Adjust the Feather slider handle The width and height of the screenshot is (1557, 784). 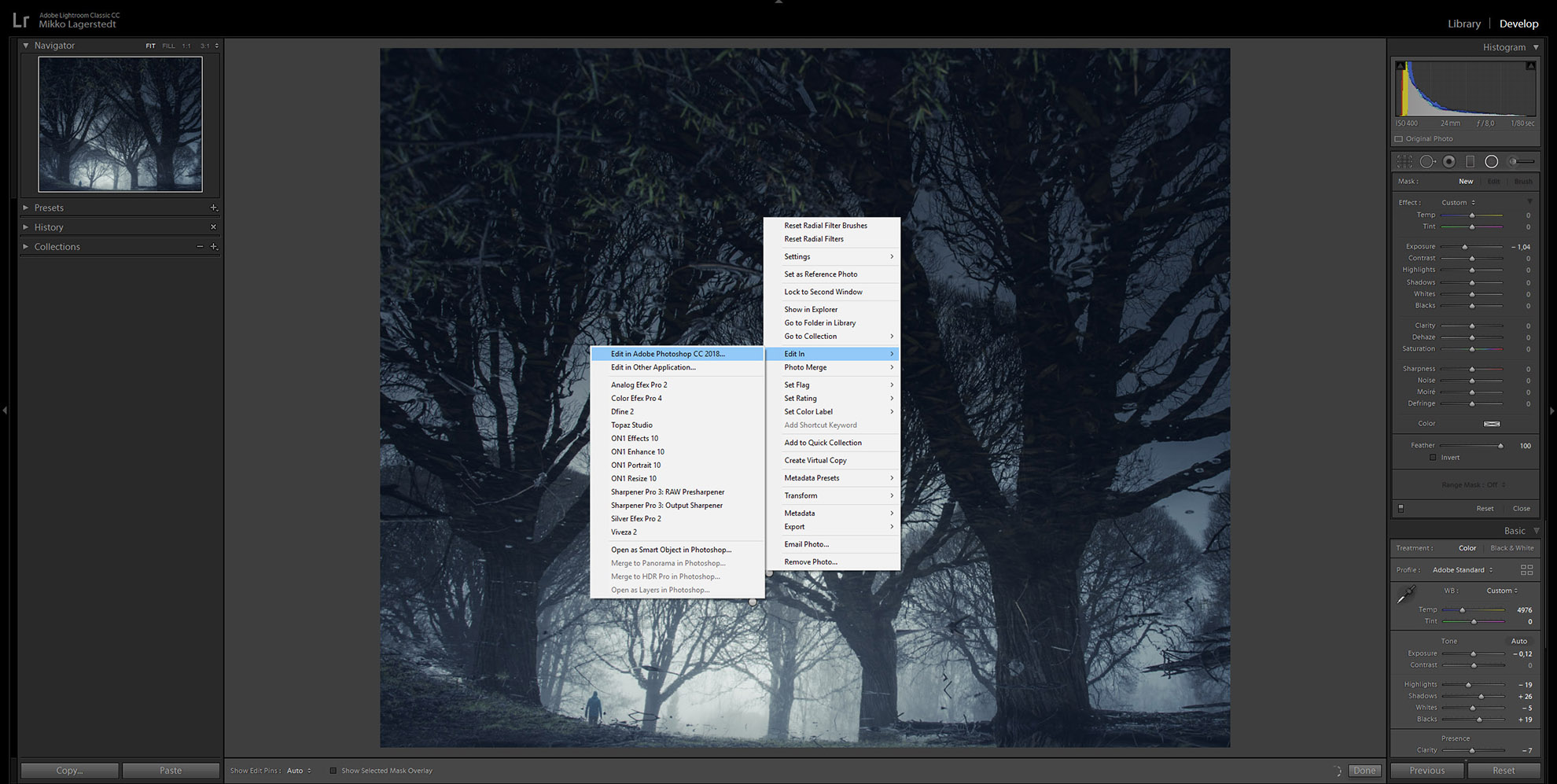pyautogui.click(x=1500, y=446)
